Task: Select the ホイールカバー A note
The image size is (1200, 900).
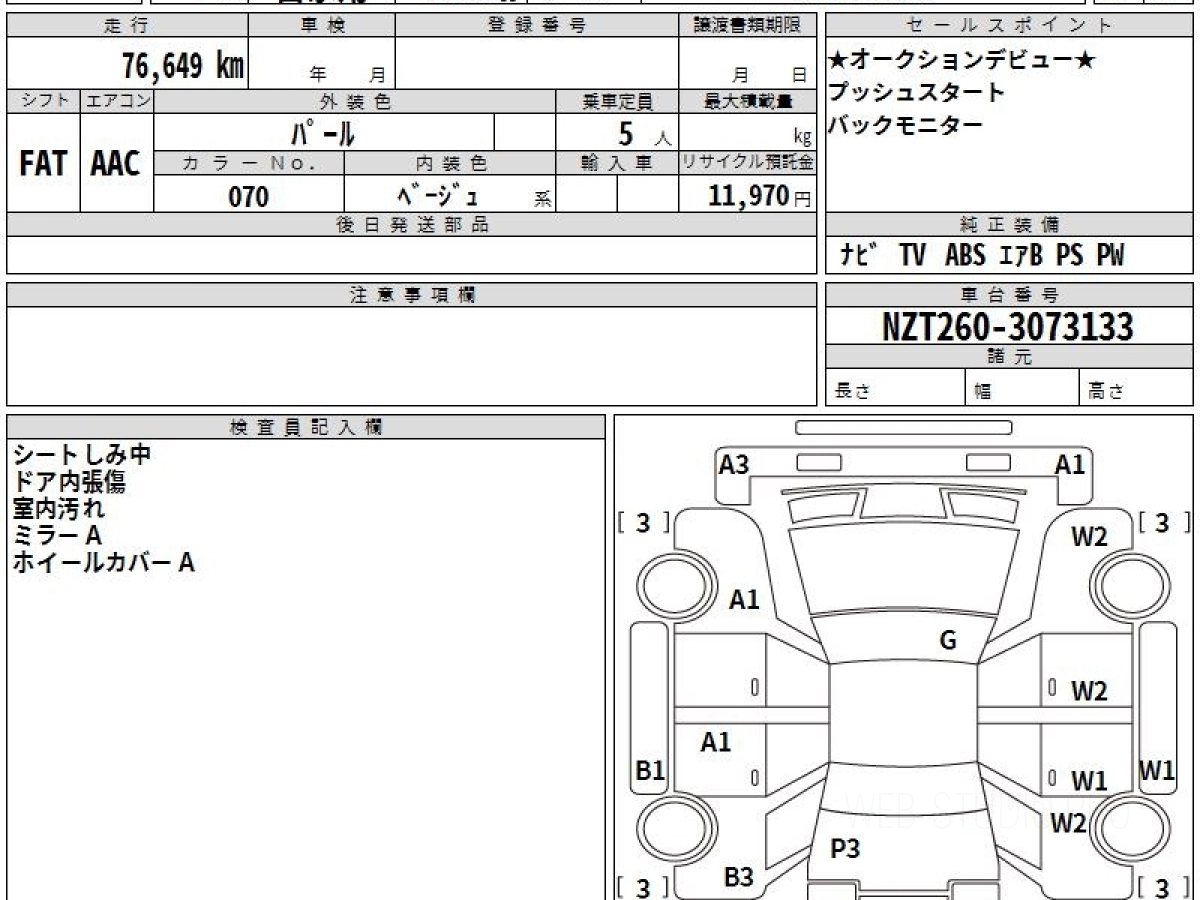Action: tap(103, 563)
